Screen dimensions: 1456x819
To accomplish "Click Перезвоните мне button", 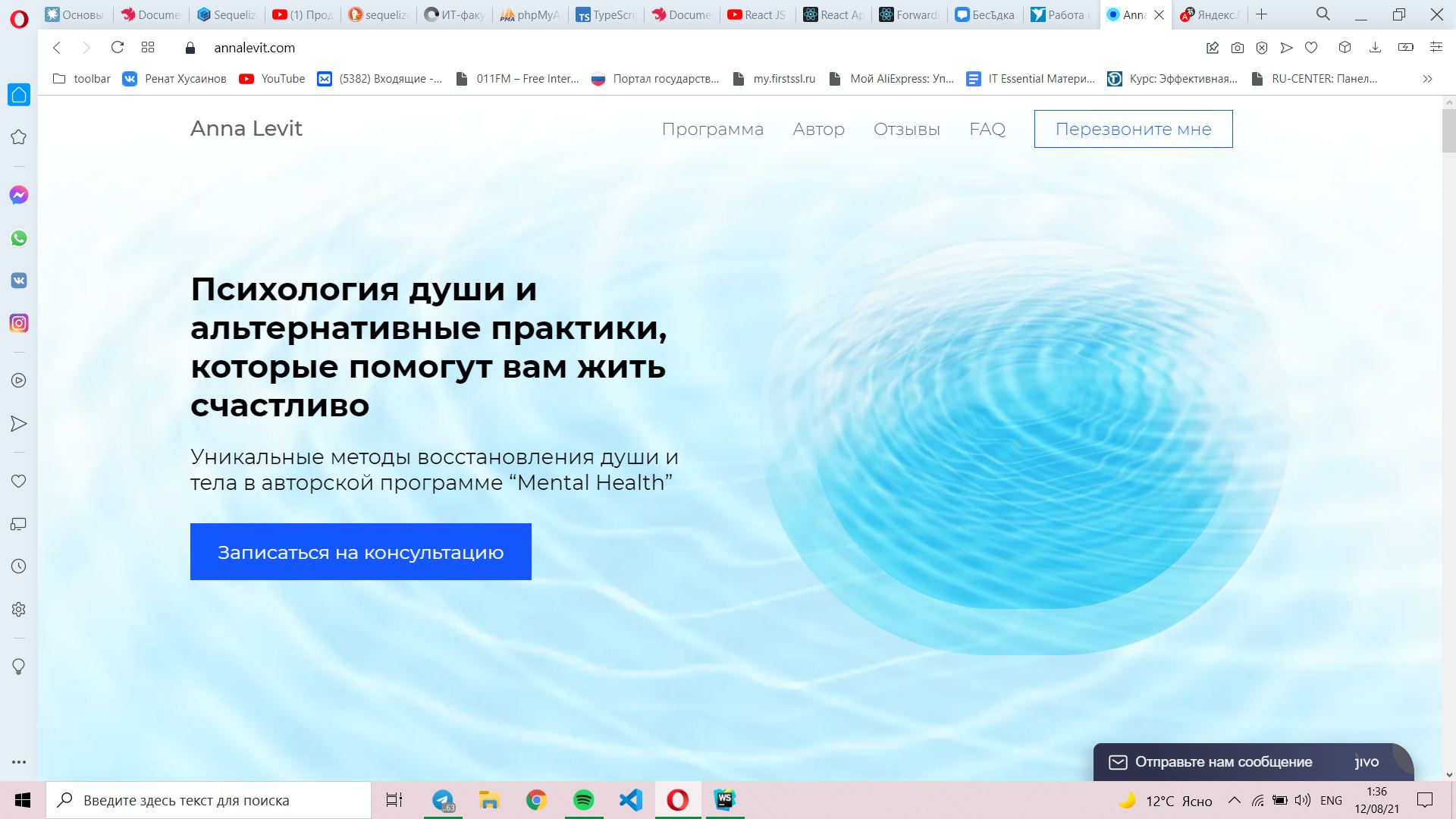I will pyautogui.click(x=1133, y=129).
